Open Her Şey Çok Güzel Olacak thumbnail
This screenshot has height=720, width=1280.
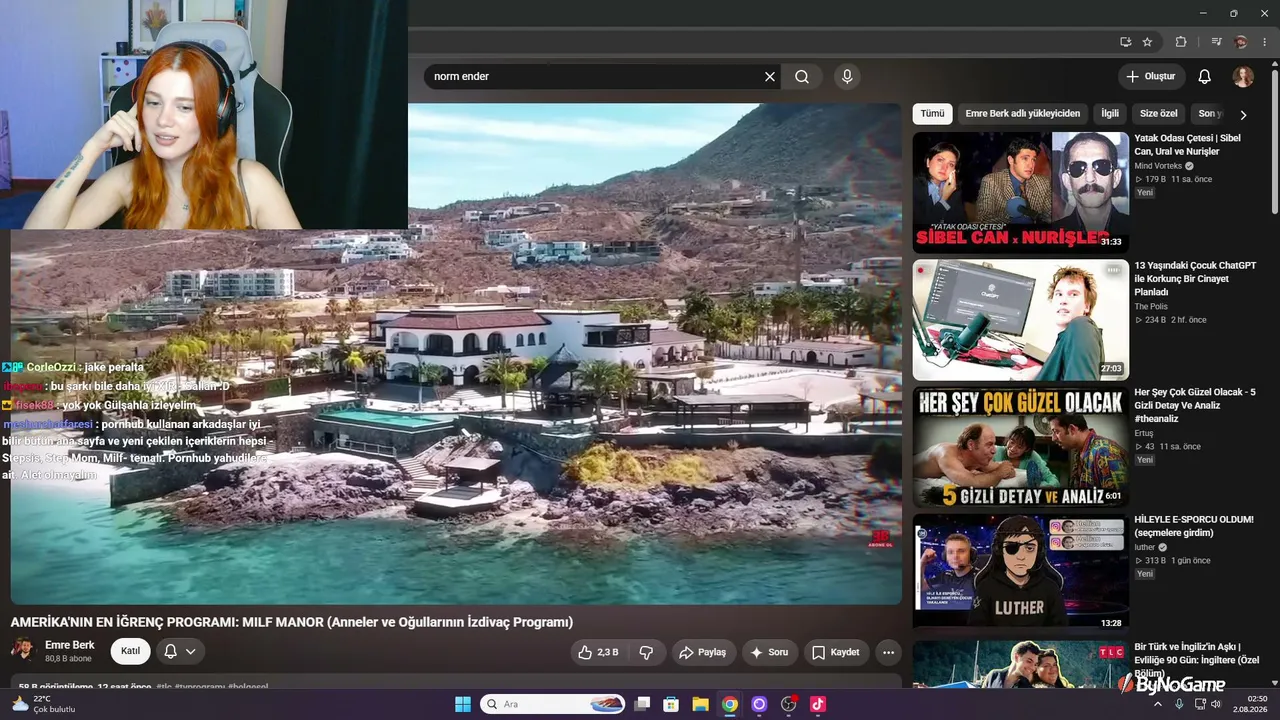1020,447
